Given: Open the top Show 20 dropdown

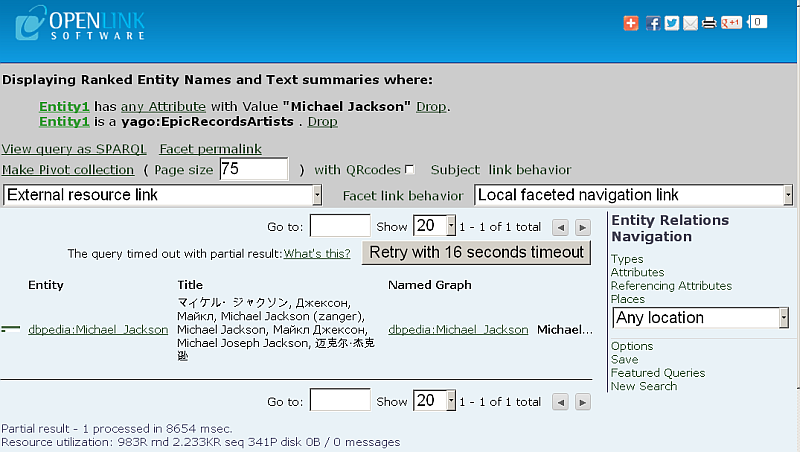Looking at the screenshot, I should coord(434,225).
